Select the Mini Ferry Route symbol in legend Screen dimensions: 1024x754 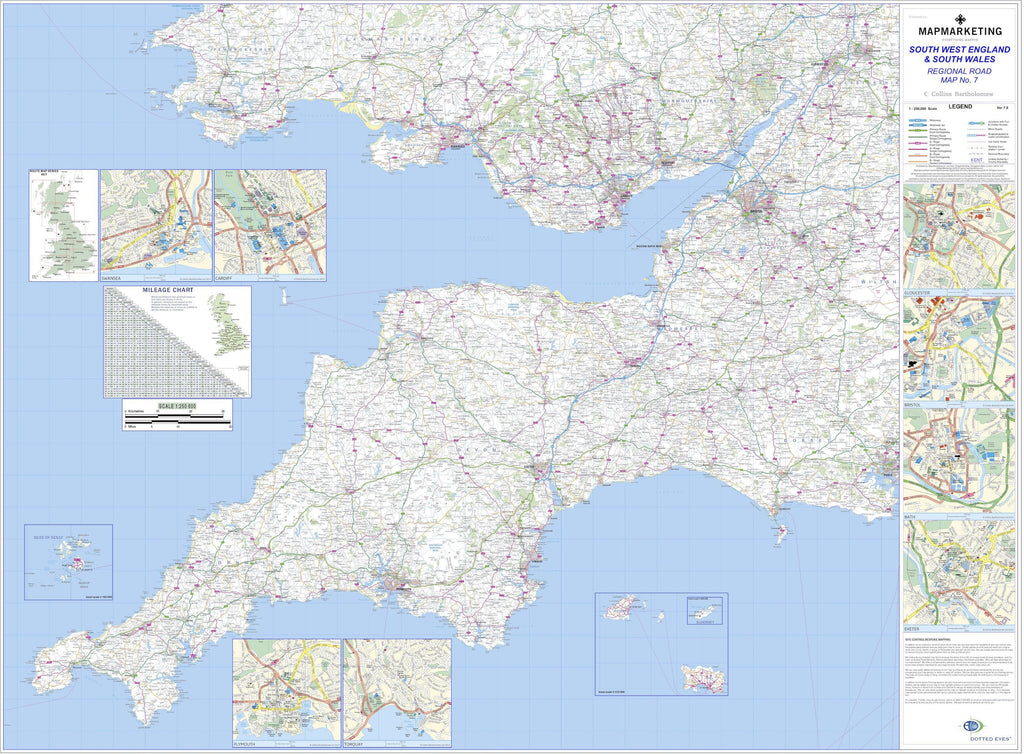976,142
